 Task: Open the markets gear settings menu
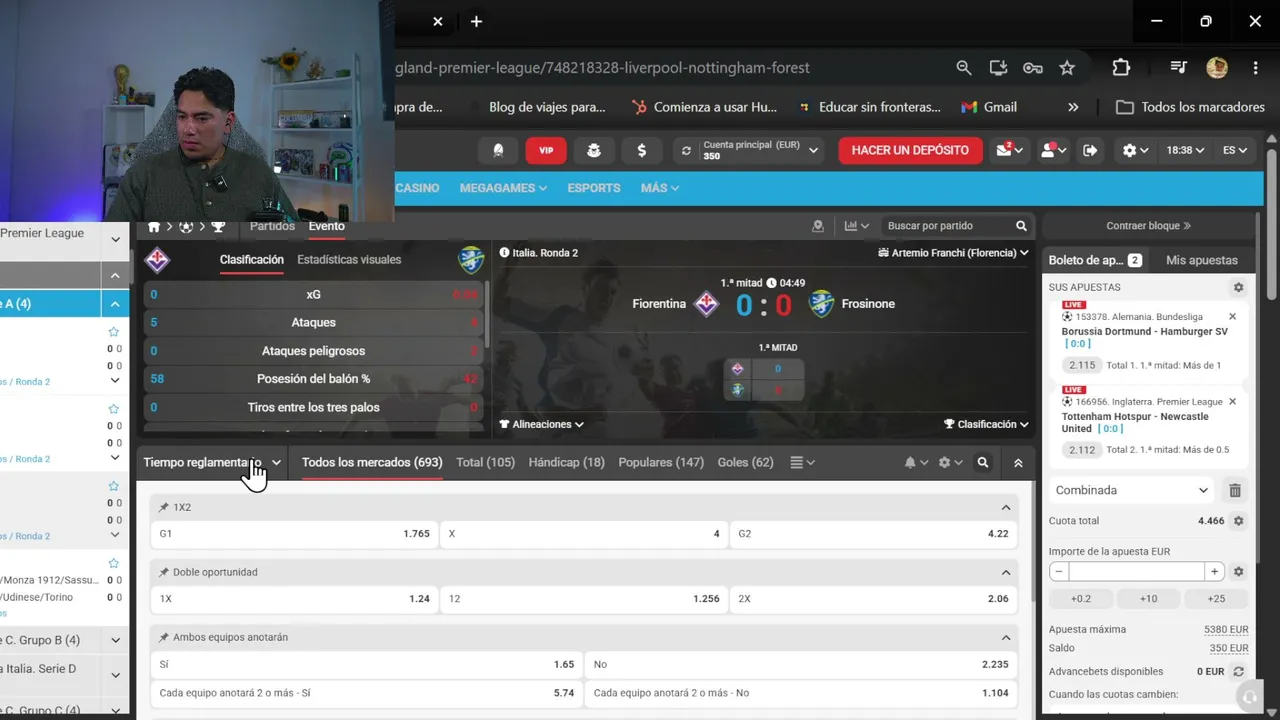tap(950, 463)
